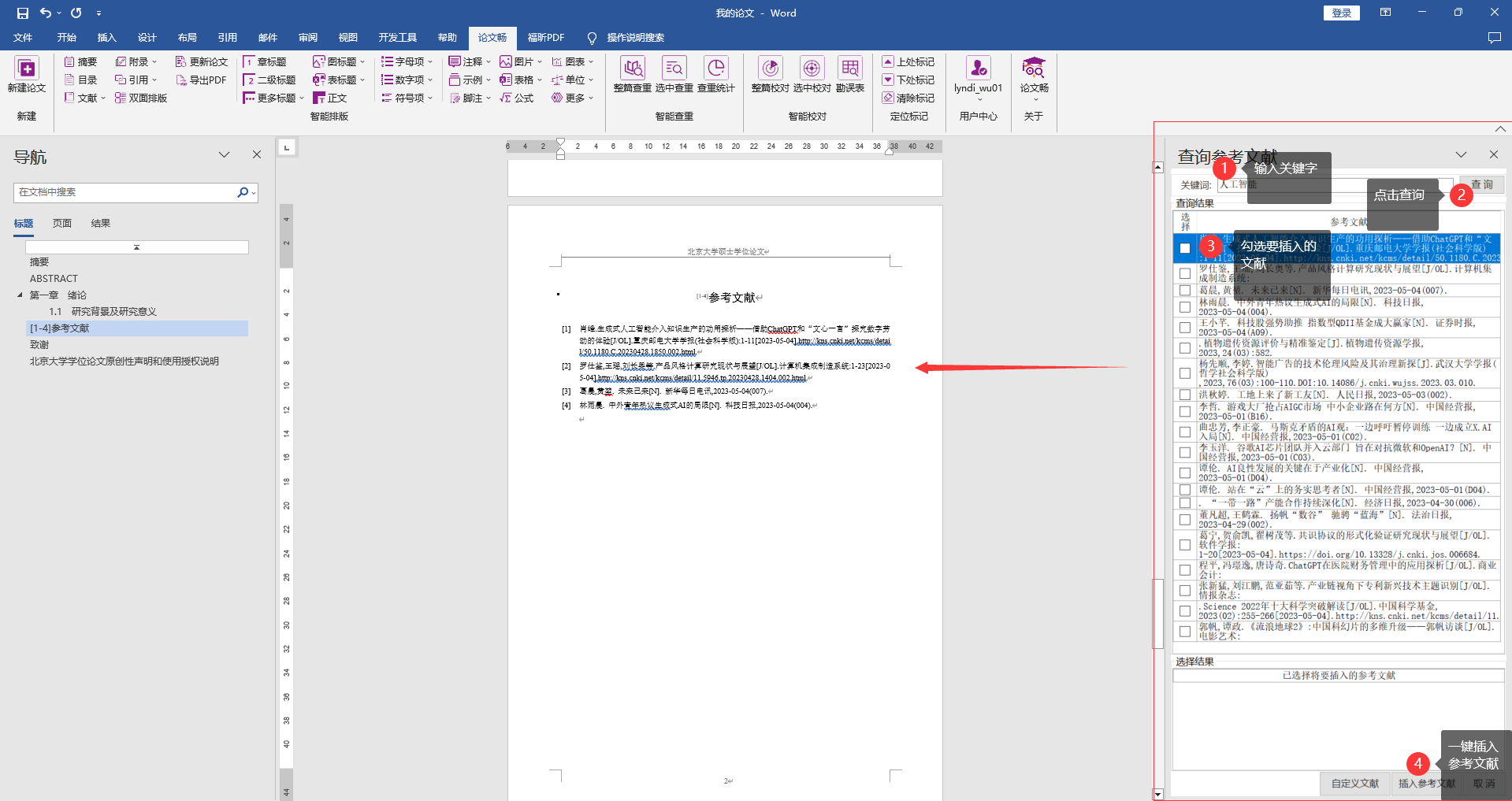Click 清除标记 to clear marks

(x=908, y=98)
